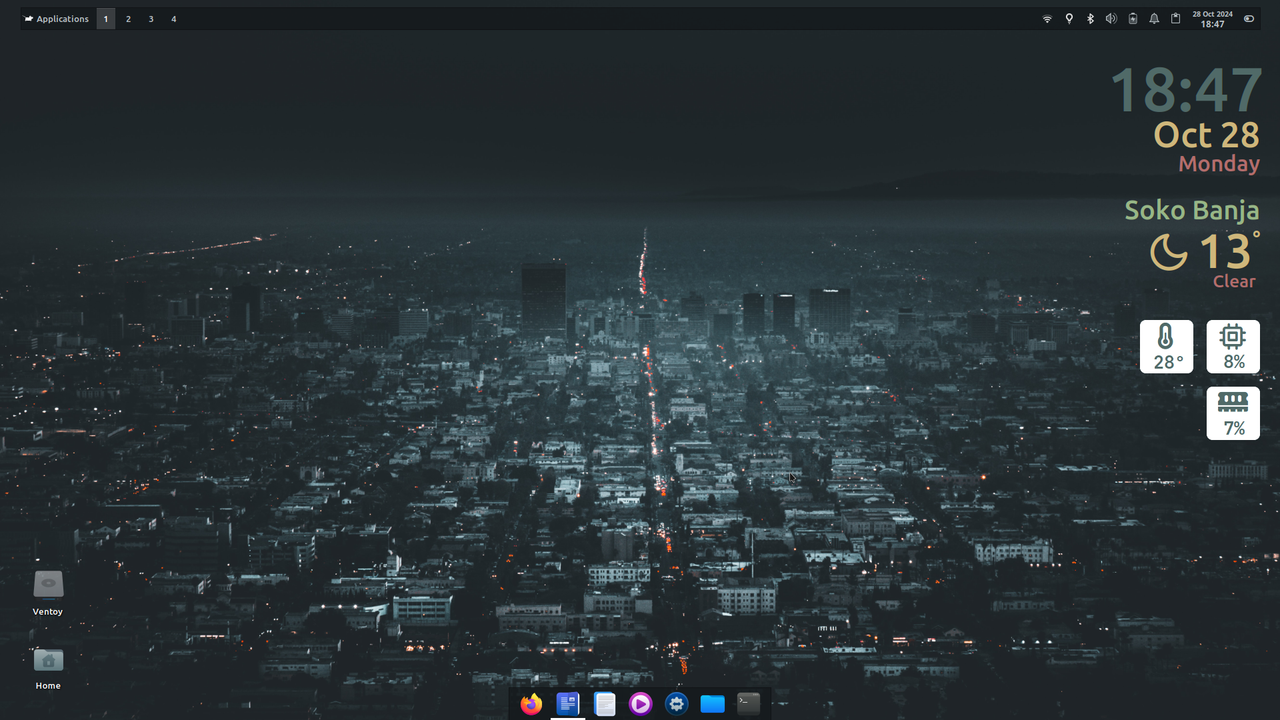This screenshot has height=720, width=1280.
Task: Launch the terminal from the dock
Action: (748, 704)
